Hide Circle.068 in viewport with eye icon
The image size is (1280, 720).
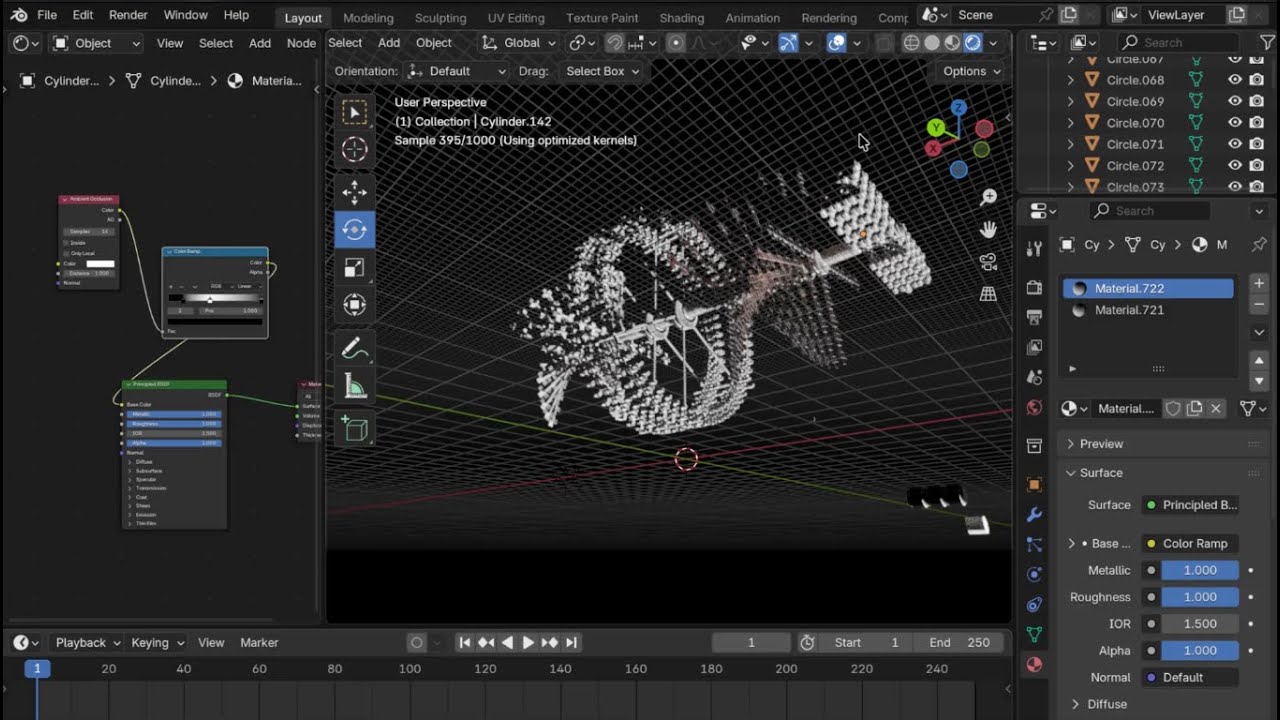click(x=1235, y=80)
